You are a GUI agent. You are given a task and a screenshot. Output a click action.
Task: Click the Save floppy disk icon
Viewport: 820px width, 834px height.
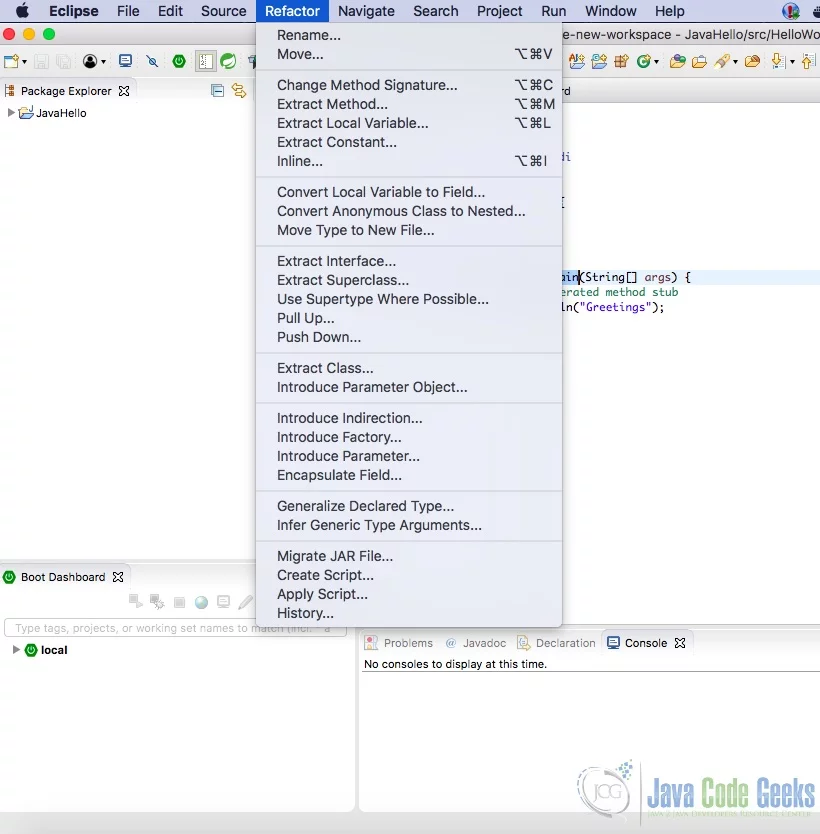(41, 62)
